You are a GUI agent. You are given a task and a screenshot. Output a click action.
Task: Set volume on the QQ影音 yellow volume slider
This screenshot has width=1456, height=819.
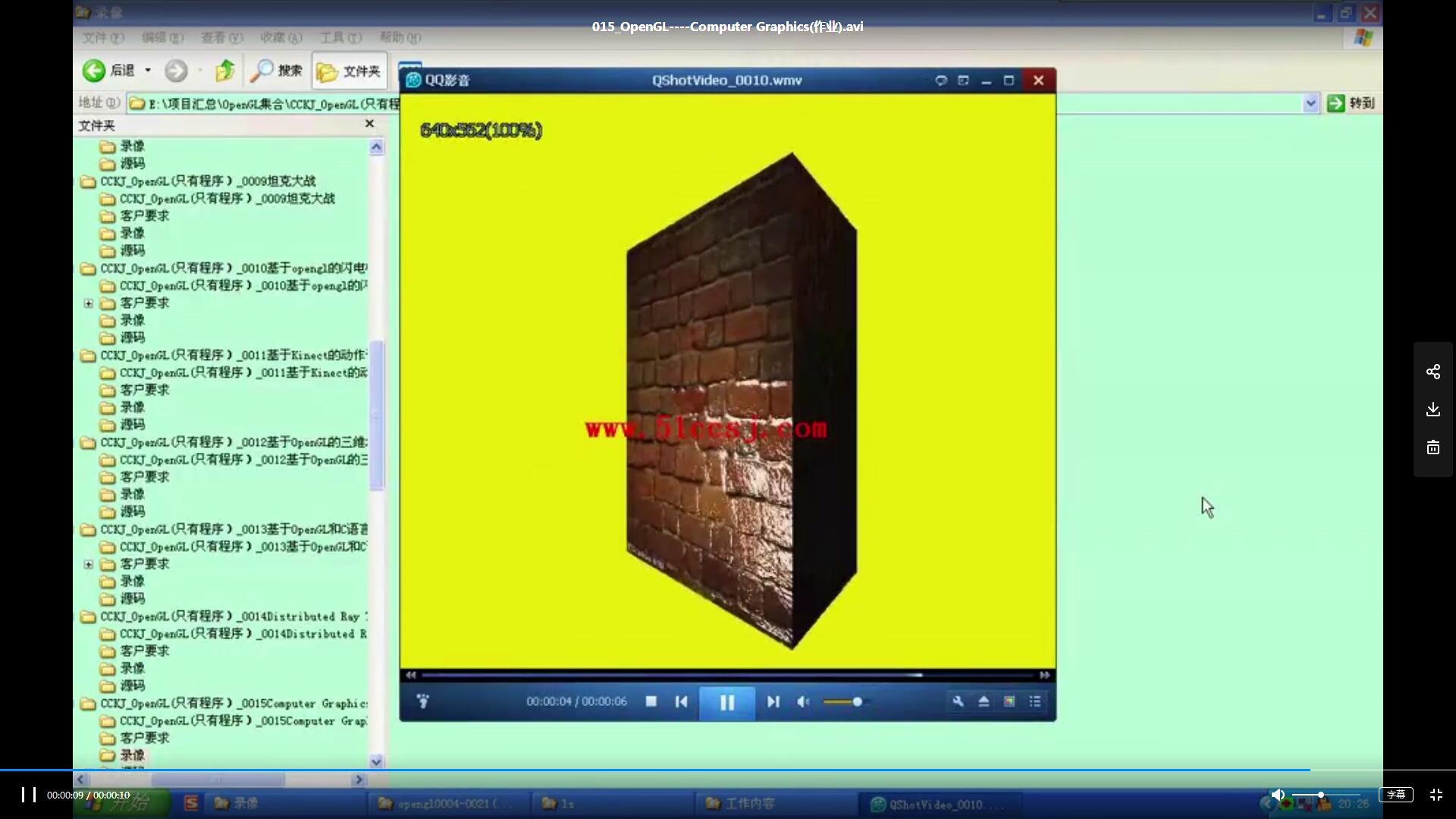point(846,701)
